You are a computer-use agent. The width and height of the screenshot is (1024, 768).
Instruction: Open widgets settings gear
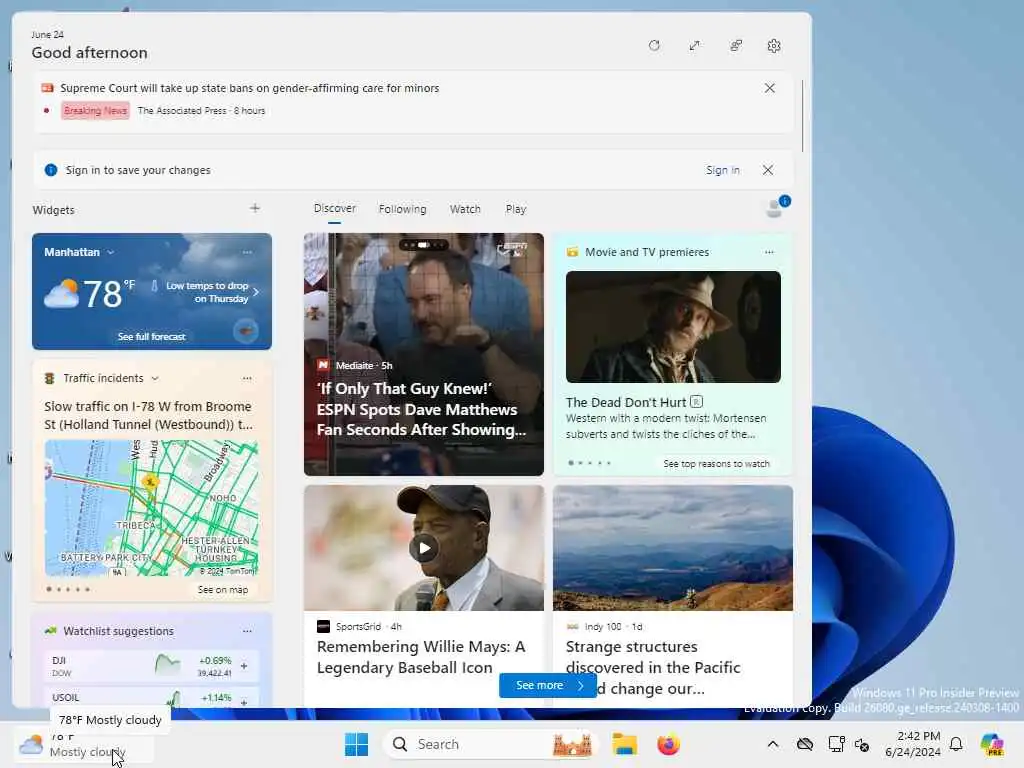[774, 46]
